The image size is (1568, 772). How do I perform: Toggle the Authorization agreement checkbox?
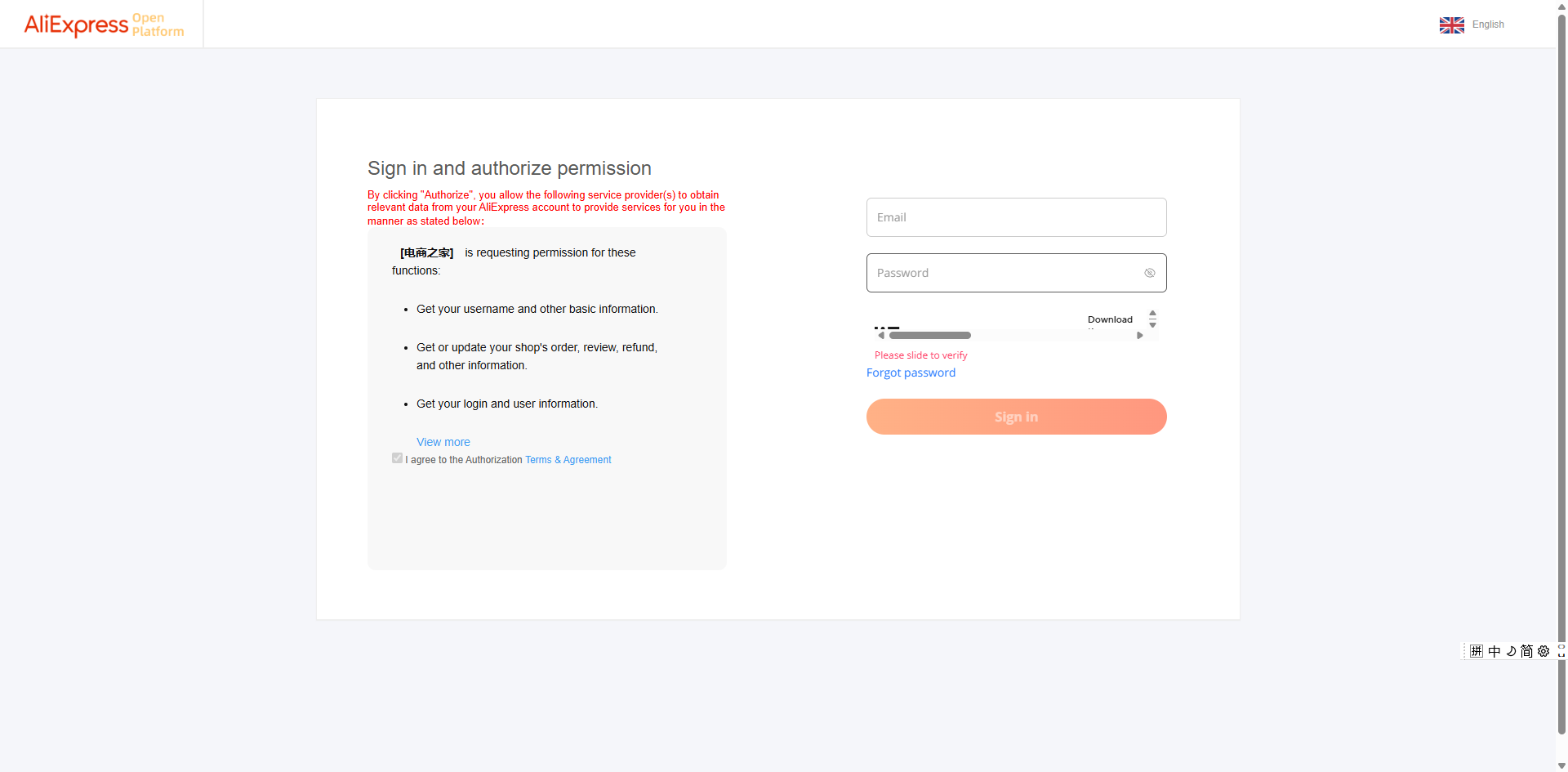pyautogui.click(x=397, y=458)
